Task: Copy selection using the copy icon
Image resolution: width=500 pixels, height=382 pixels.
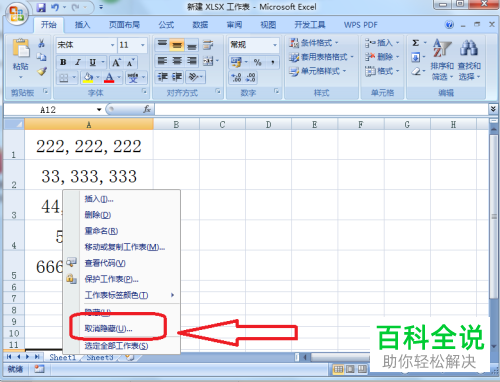Action: pyautogui.click(x=41, y=57)
